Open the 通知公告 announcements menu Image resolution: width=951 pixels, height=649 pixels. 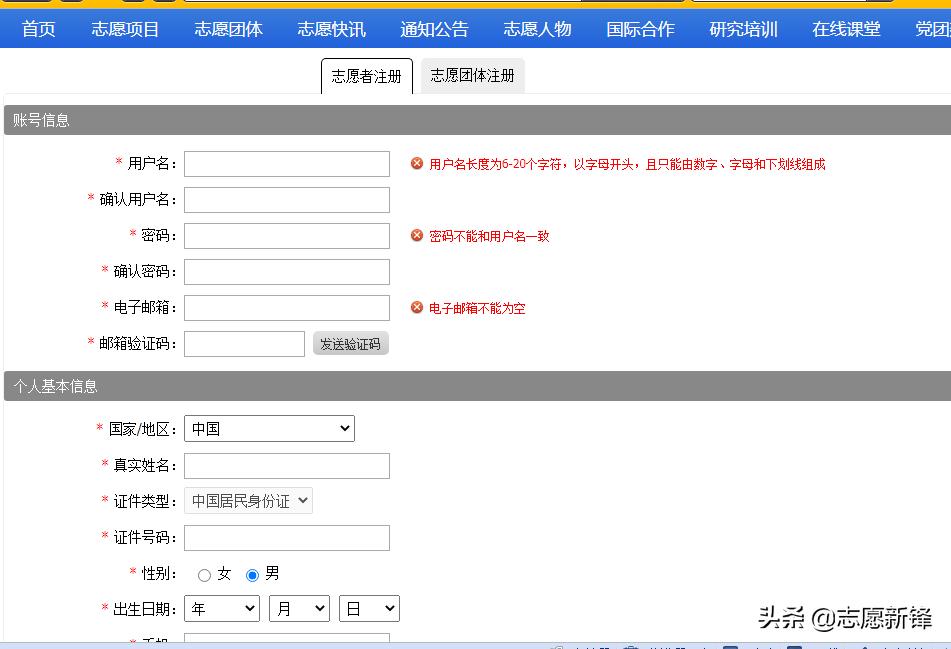coord(434,29)
